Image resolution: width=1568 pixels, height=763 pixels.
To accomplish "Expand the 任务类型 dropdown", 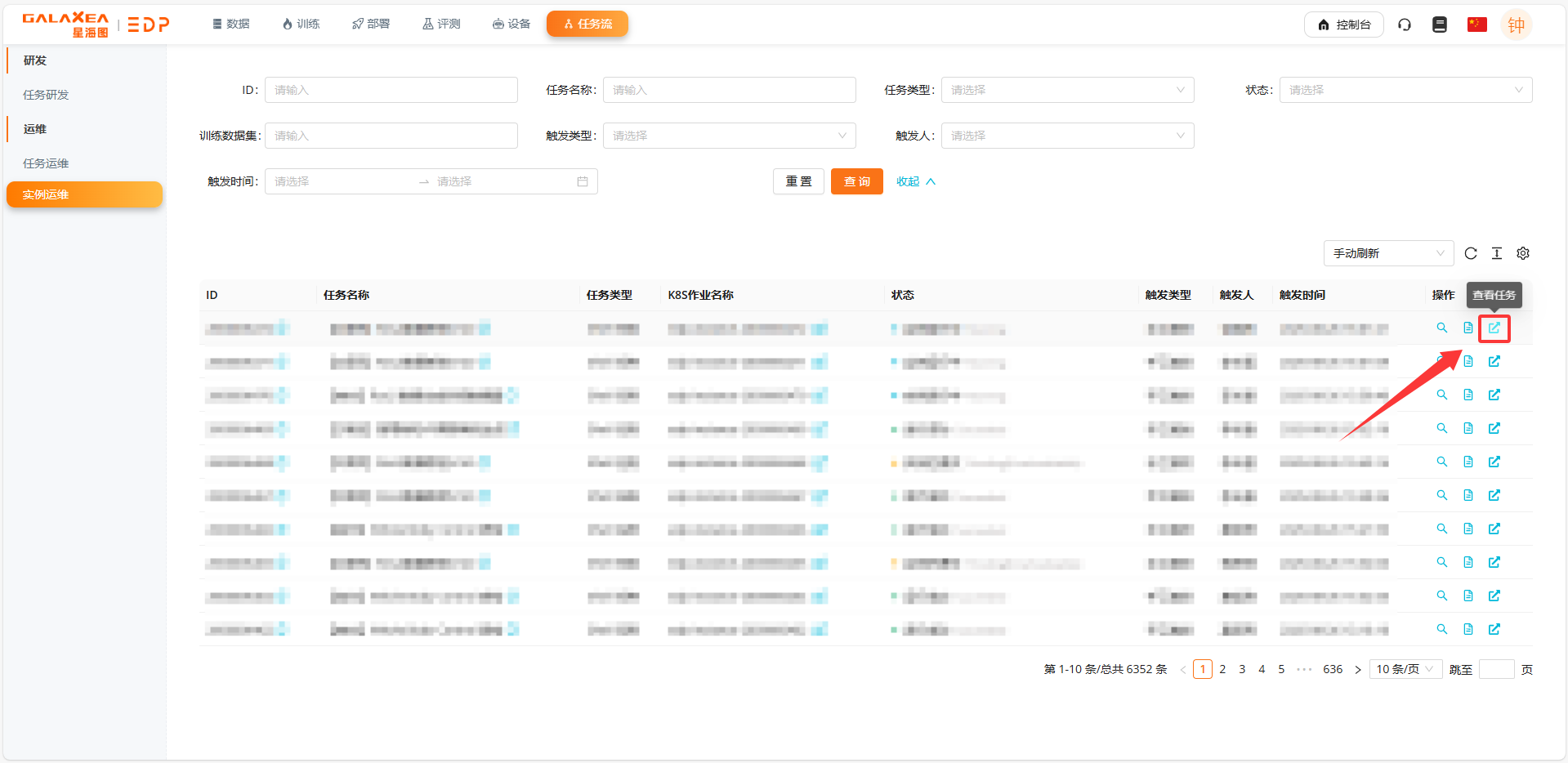I will pos(1067,90).
